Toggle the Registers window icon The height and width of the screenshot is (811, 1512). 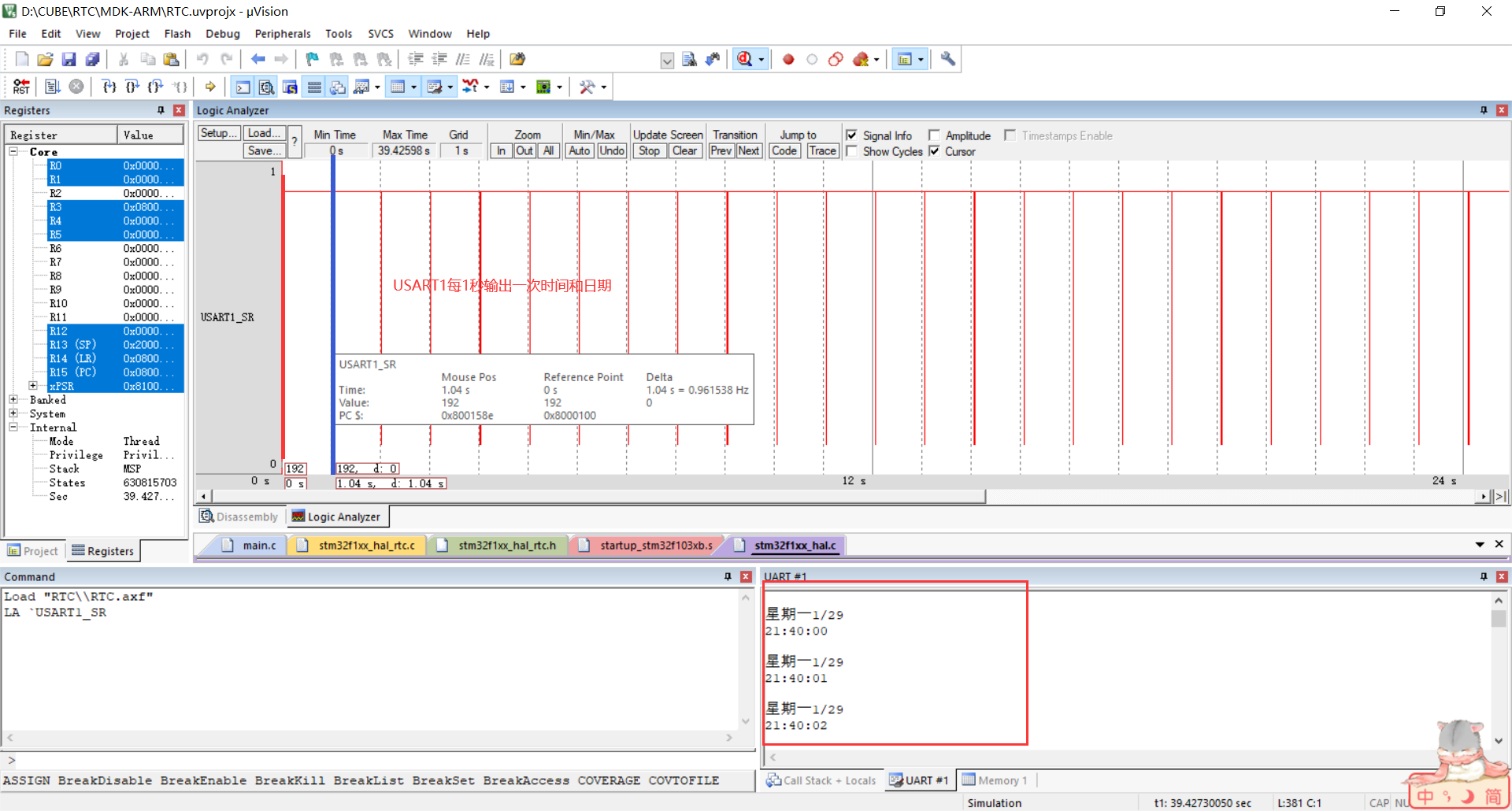point(314,87)
